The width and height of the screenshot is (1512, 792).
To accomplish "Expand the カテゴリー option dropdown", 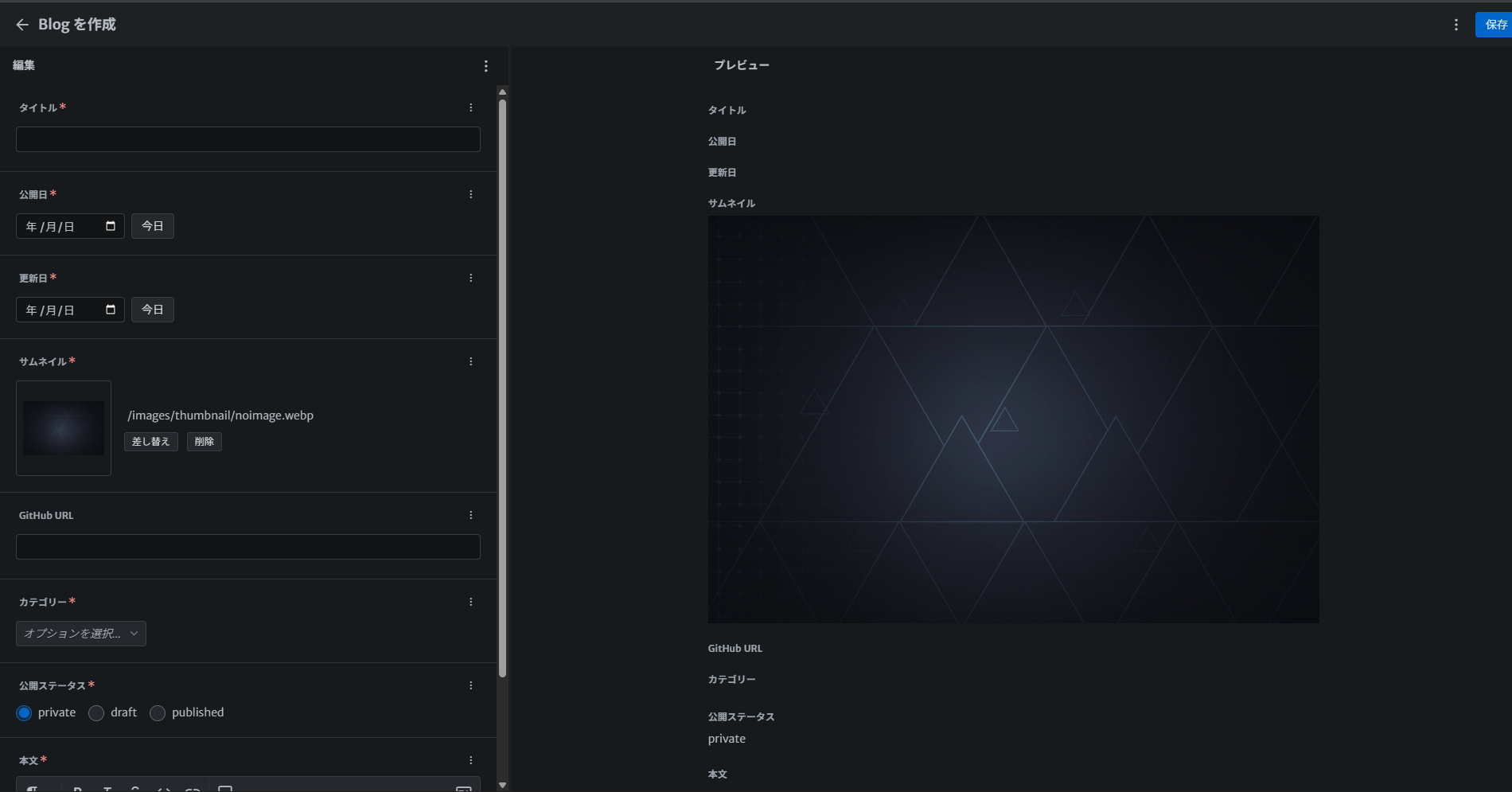I will (80, 634).
